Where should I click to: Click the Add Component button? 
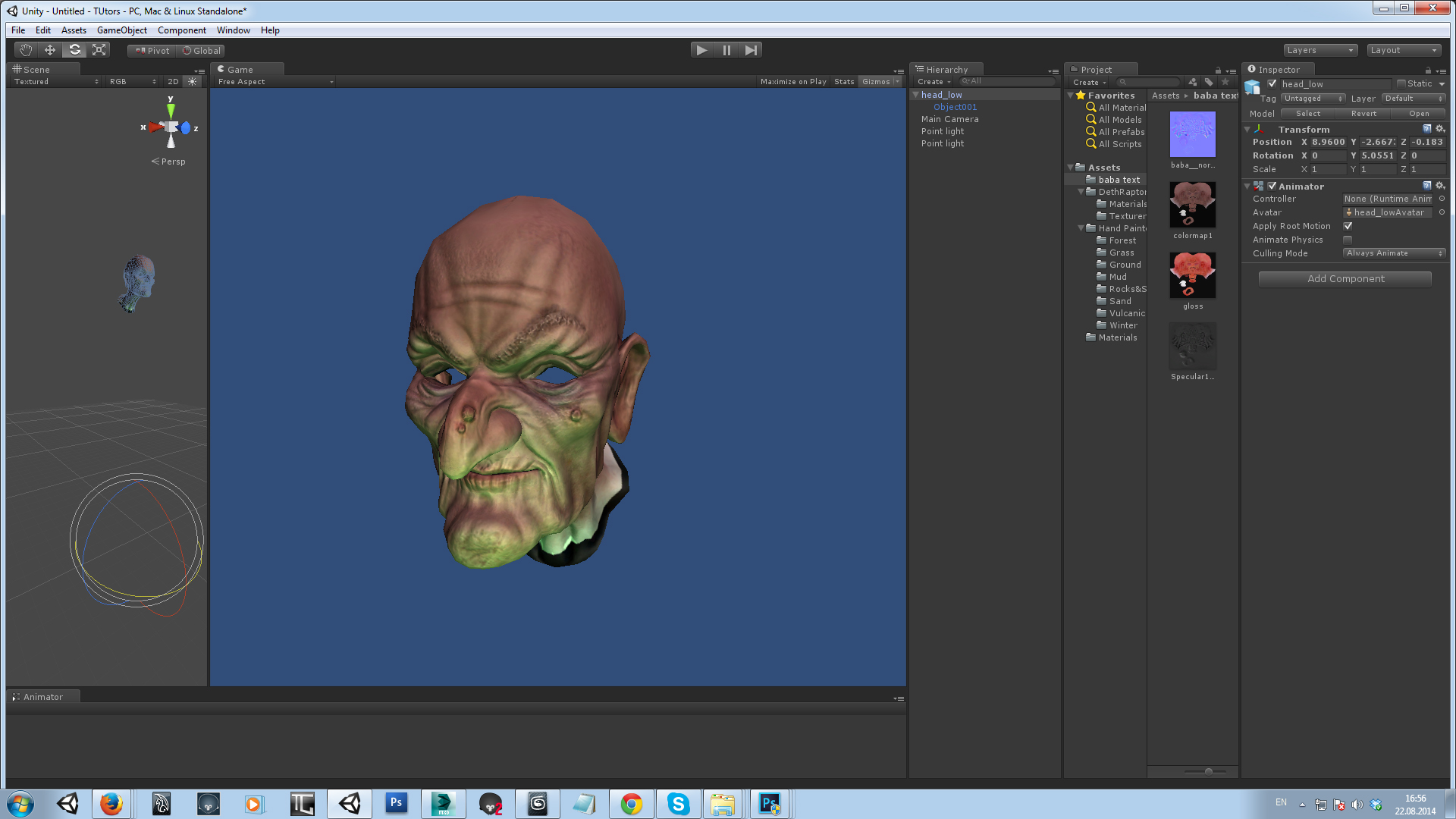coord(1345,279)
